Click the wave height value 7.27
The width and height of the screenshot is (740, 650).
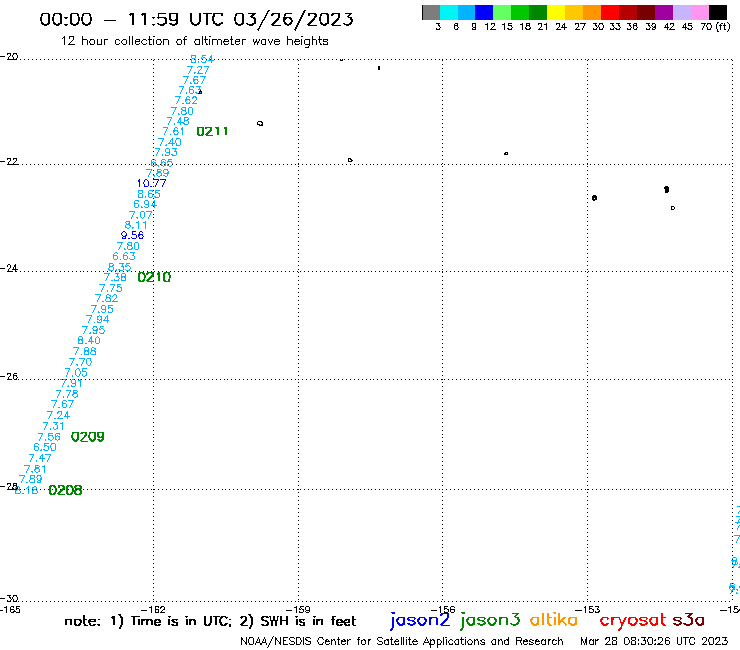coord(198,70)
